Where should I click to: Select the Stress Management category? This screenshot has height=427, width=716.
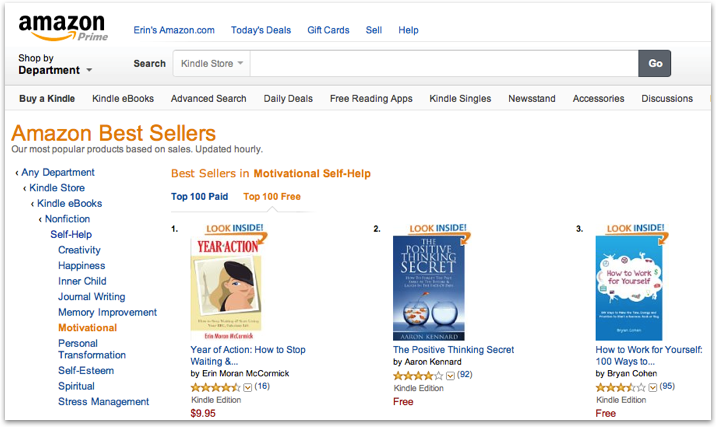click(x=104, y=402)
